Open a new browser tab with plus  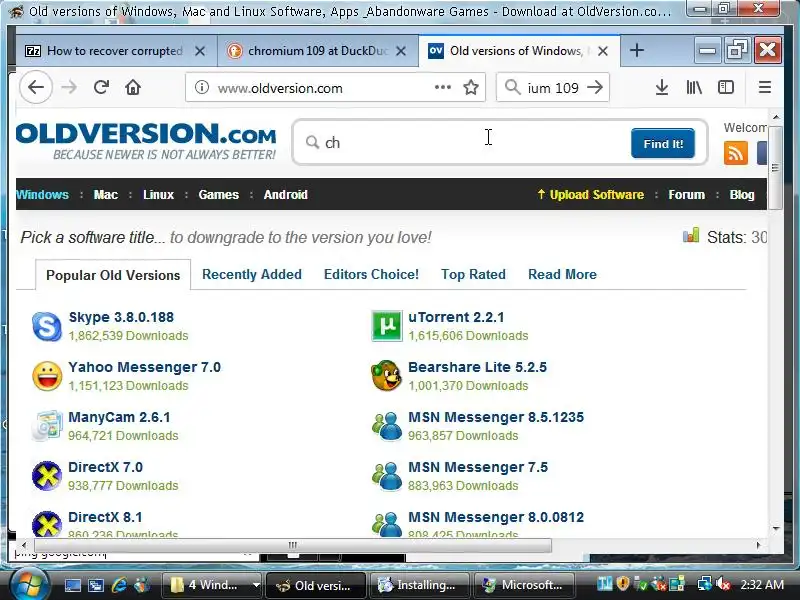(x=636, y=51)
